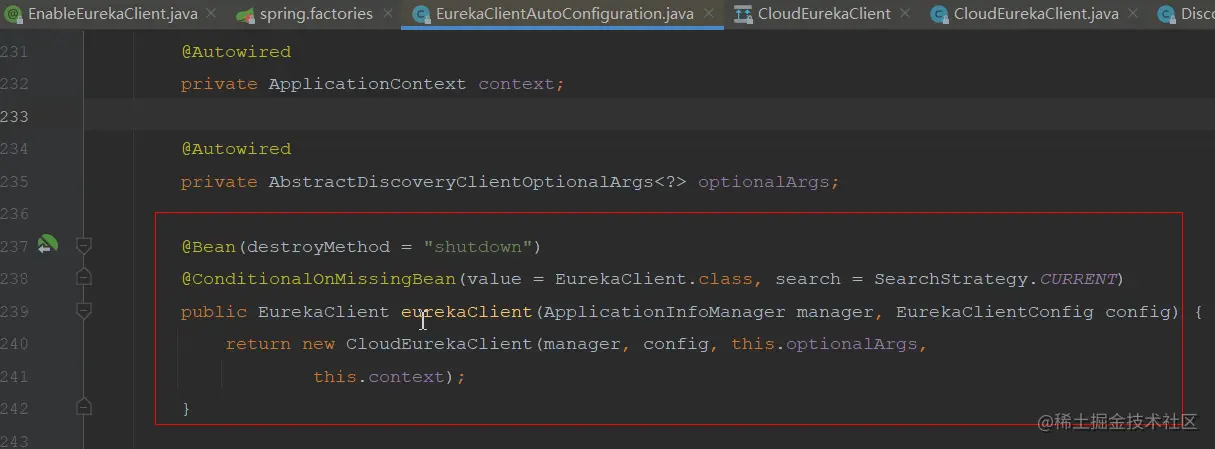Screen dimensions: 1215x449
Task: Toggle the closing fold marker at line 242
Action: click(84, 407)
